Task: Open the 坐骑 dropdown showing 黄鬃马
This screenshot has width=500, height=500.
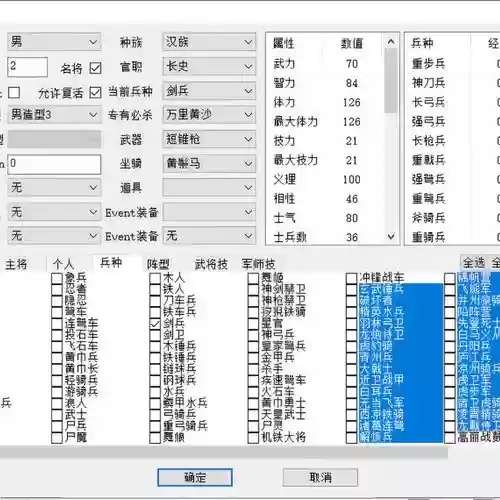Action: [209, 163]
